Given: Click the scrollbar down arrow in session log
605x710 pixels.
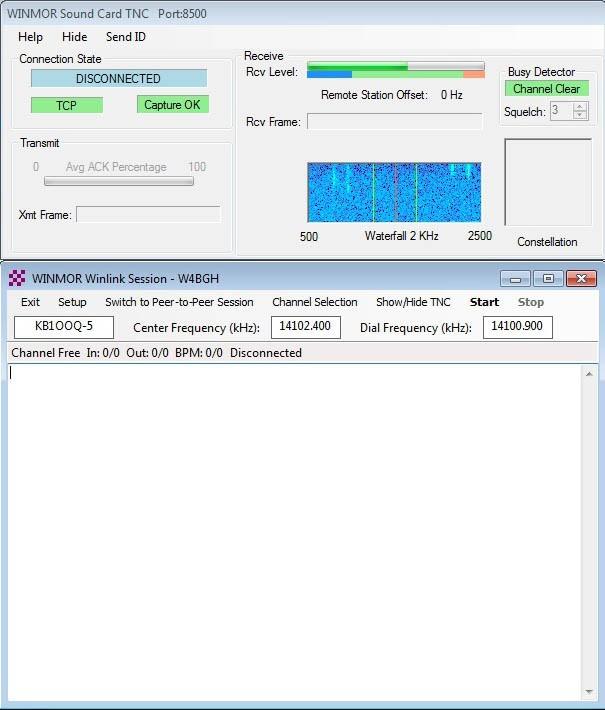Looking at the screenshot, I should click(x=589, y=691).
